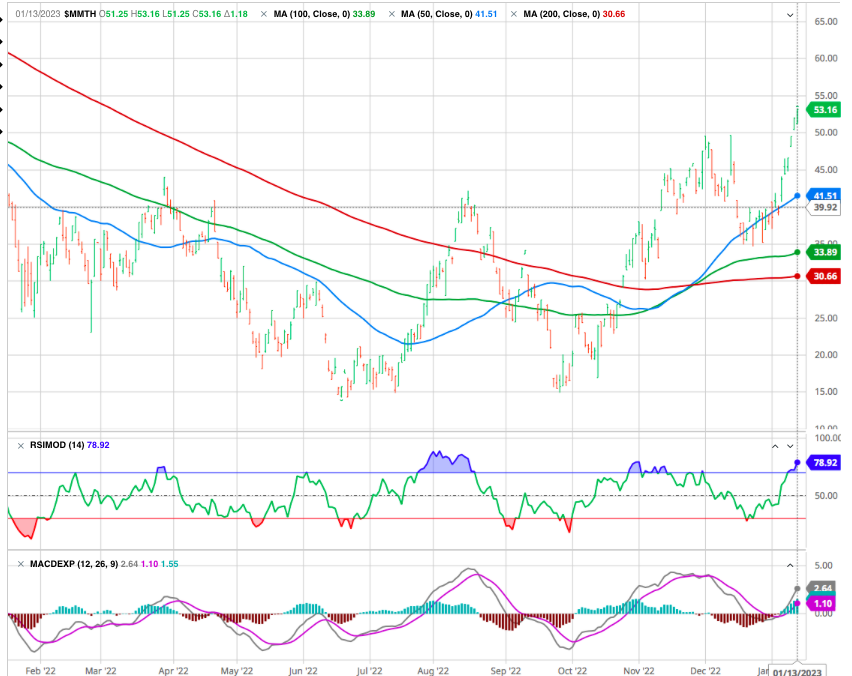Click the Δ1.18 change value in header
This screenshot has width=852, height=676.
(x=236, y=14)
